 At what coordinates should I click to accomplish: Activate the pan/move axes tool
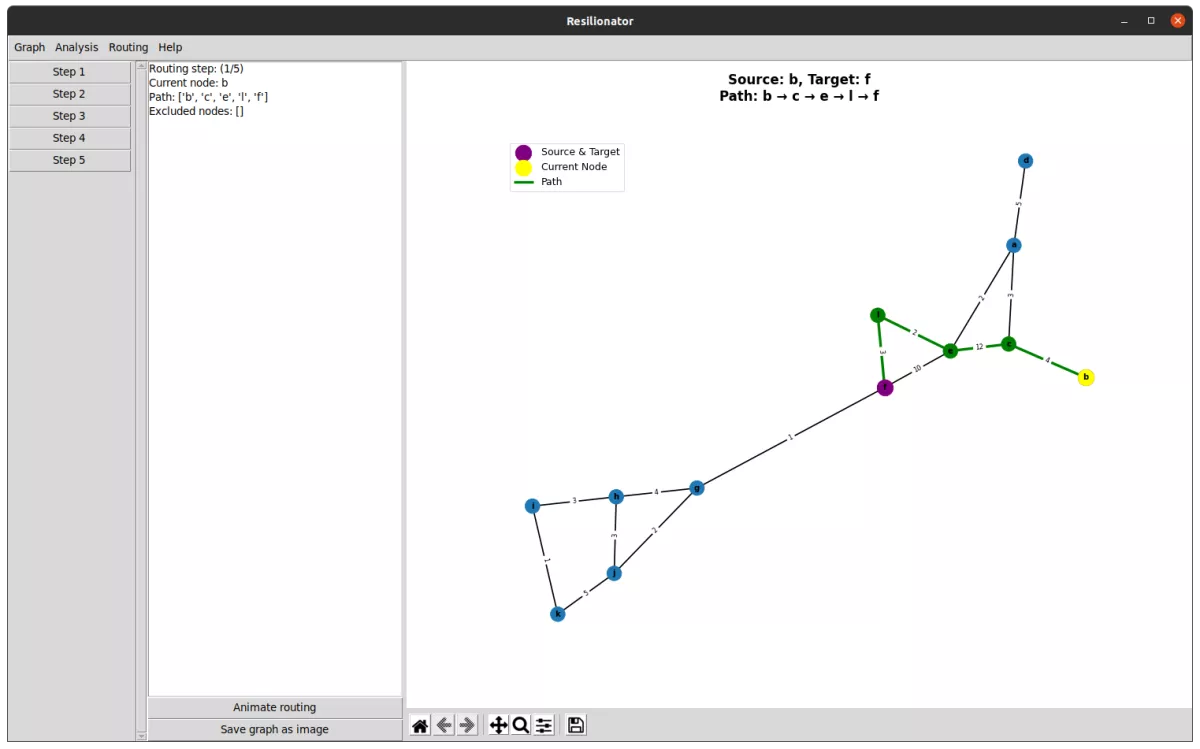point(498,725)
